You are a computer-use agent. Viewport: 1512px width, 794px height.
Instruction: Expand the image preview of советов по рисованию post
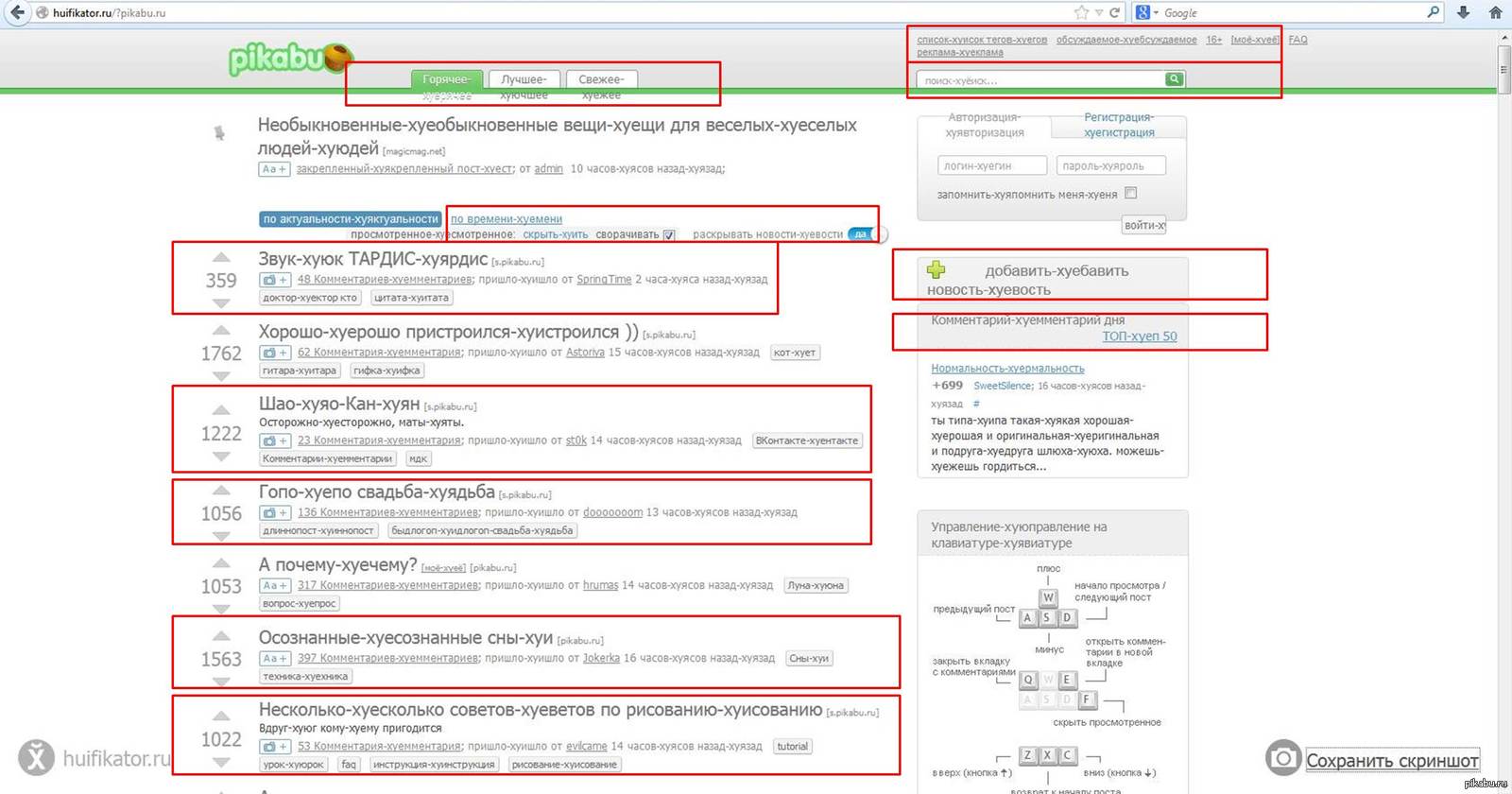275,747
